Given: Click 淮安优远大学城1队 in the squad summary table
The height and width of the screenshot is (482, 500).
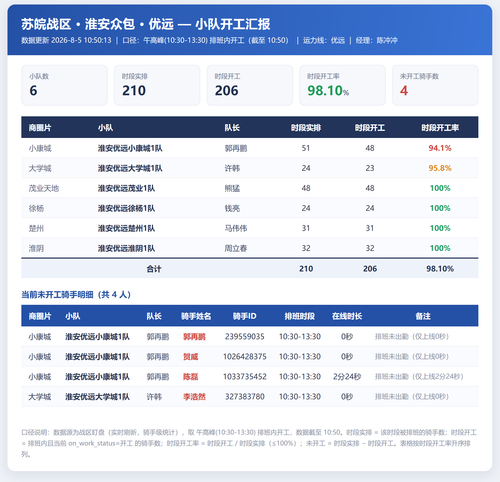Looking at the screenshot, I should click(130, 168).
